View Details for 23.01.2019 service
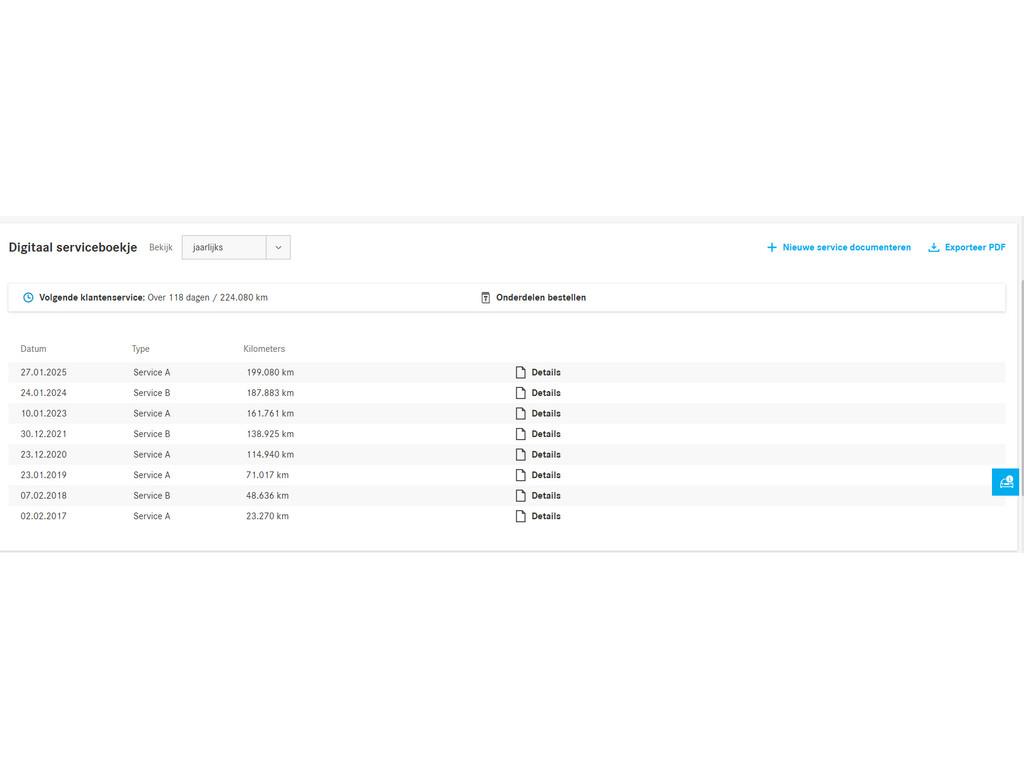The width and height of the screenshot is (1024, 768). (x=545, y=475)
